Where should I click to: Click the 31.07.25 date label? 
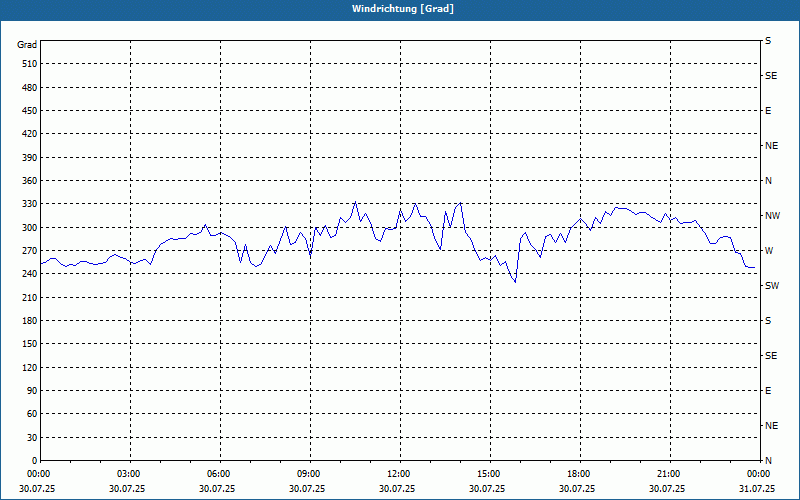(x=757, y=488)
